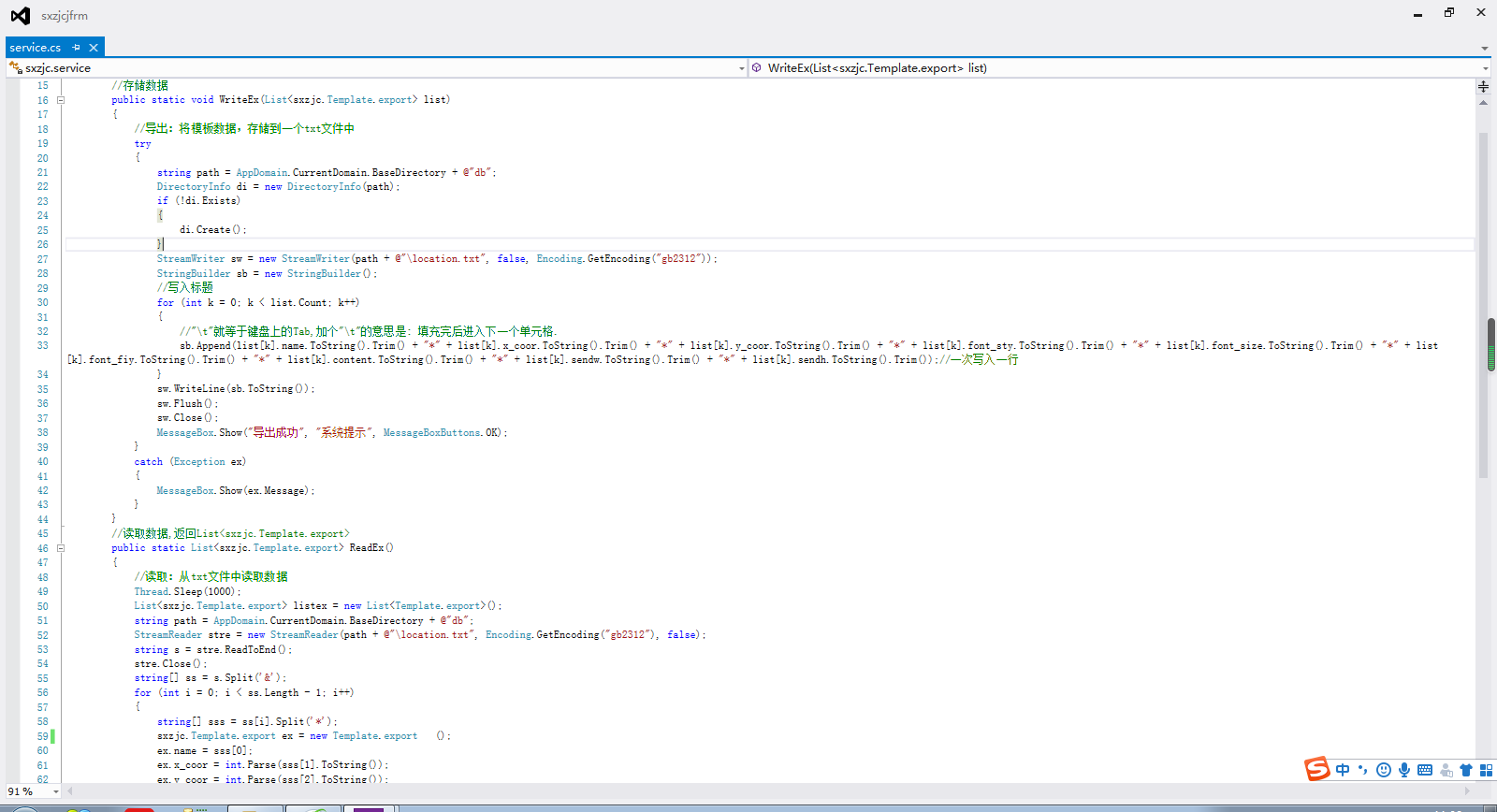Click 'sw.Flush();' on line 36
The image size is (1497, 812).
(x=187, y=404)
